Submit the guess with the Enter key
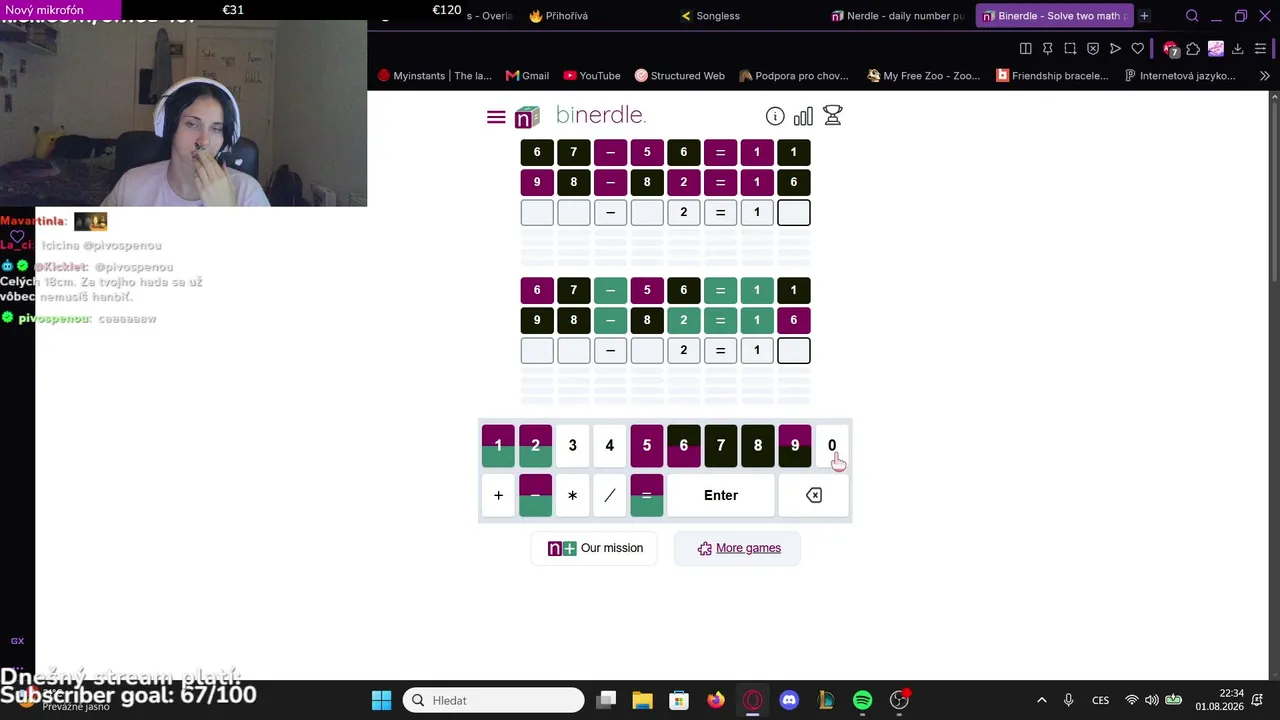The width and height of the screenshot is (1280, 720). click(x=721, y=495)
